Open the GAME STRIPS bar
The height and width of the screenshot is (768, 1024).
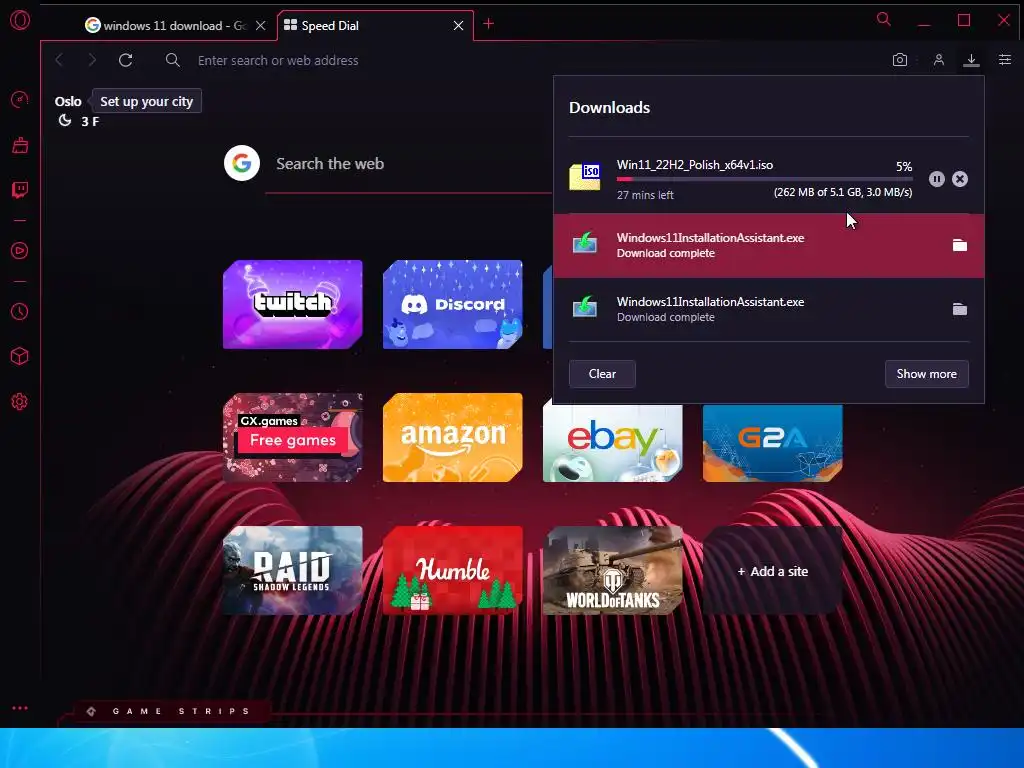[171, 711]
